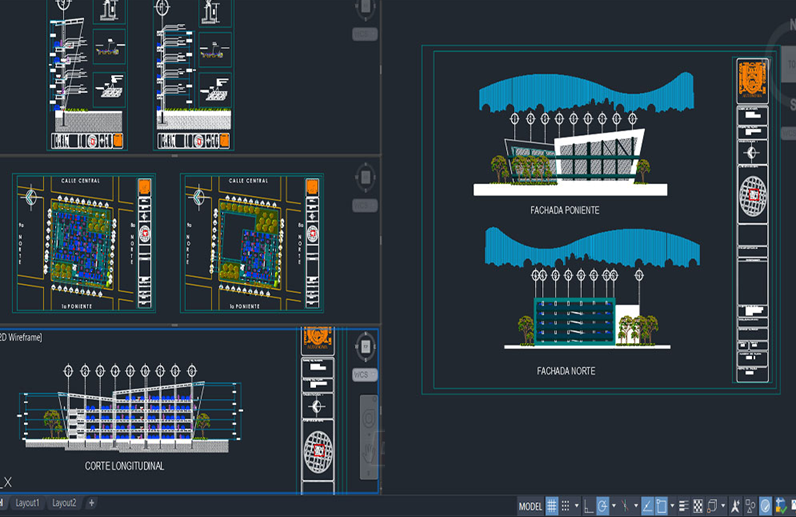796x517 pixels.
Task: Click globe location key in right sheet title block
Action: tap(753, 196)
